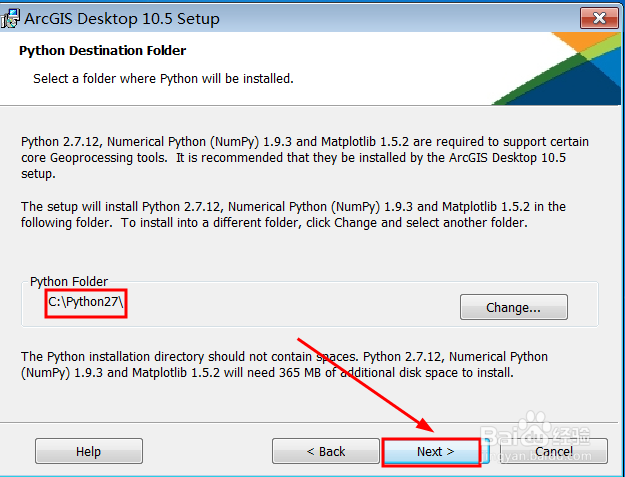This screenshot has width=625, height=477.
Task: Select the C:\Python27\ folder path
Action: (x=86, y=303)
